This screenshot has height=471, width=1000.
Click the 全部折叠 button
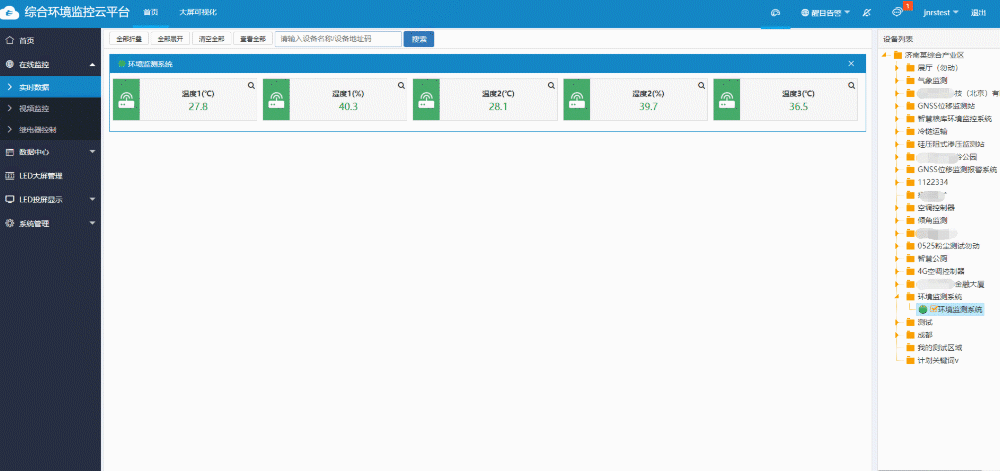coord(129,39)
